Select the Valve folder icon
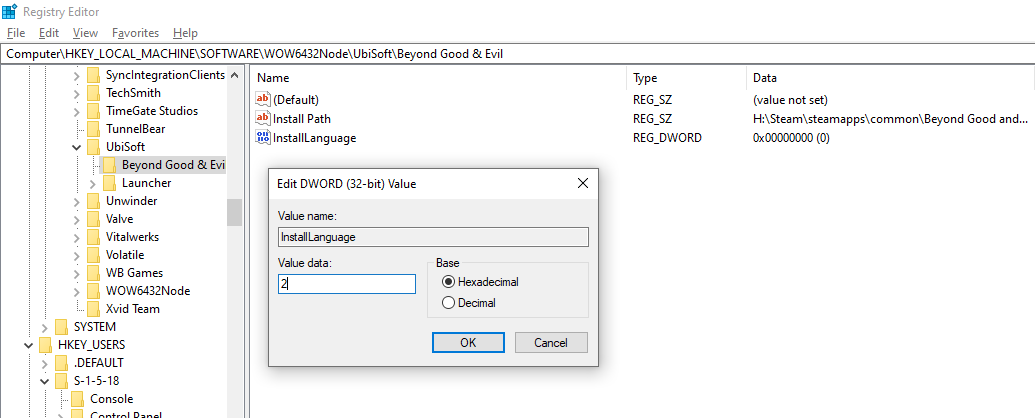Screen dimensions: 1035x418 tap(94, 219)
